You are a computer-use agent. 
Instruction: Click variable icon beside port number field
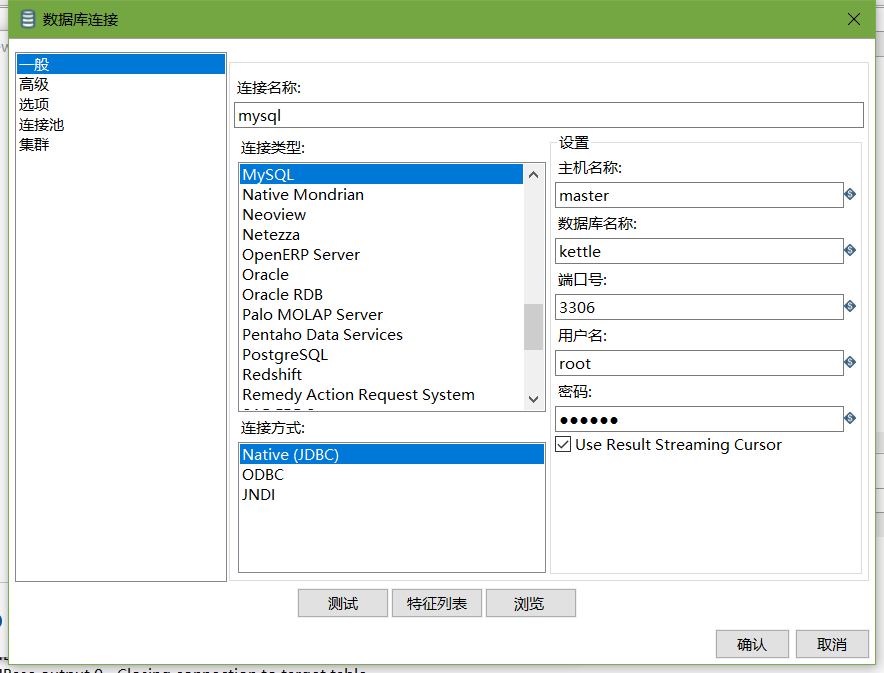click(850, 306)
